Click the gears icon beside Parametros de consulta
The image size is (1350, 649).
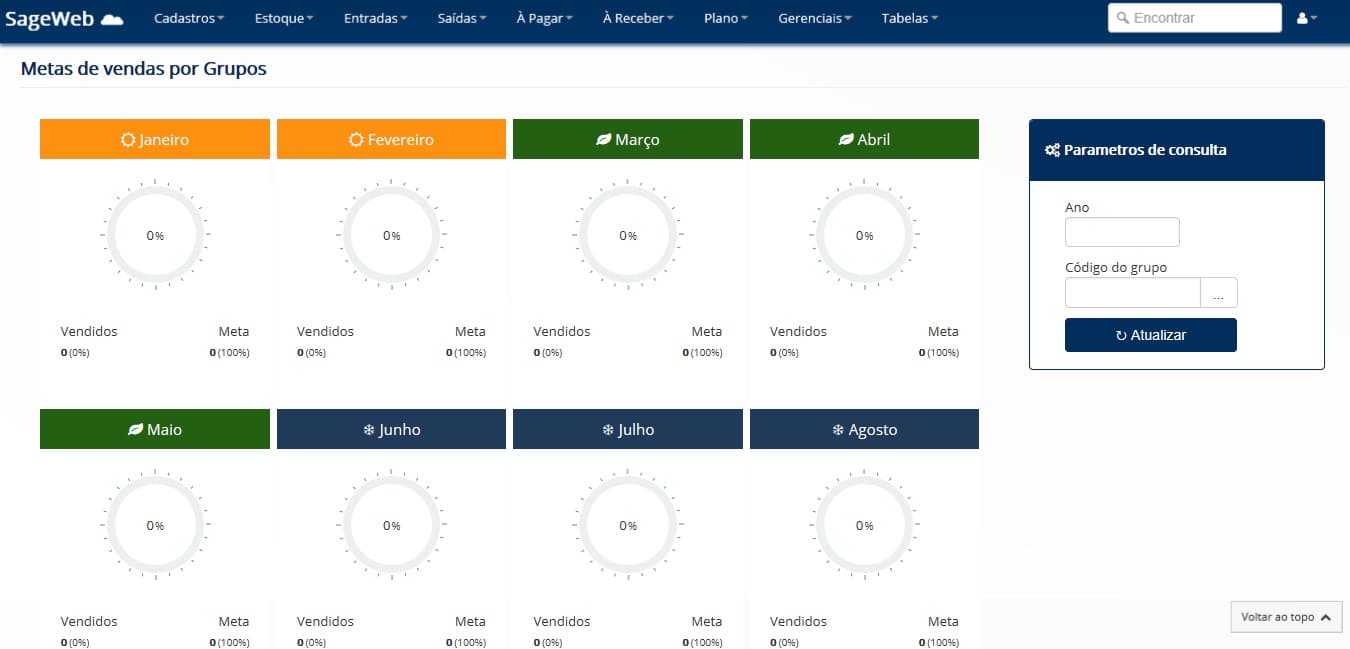point(1052,150)
